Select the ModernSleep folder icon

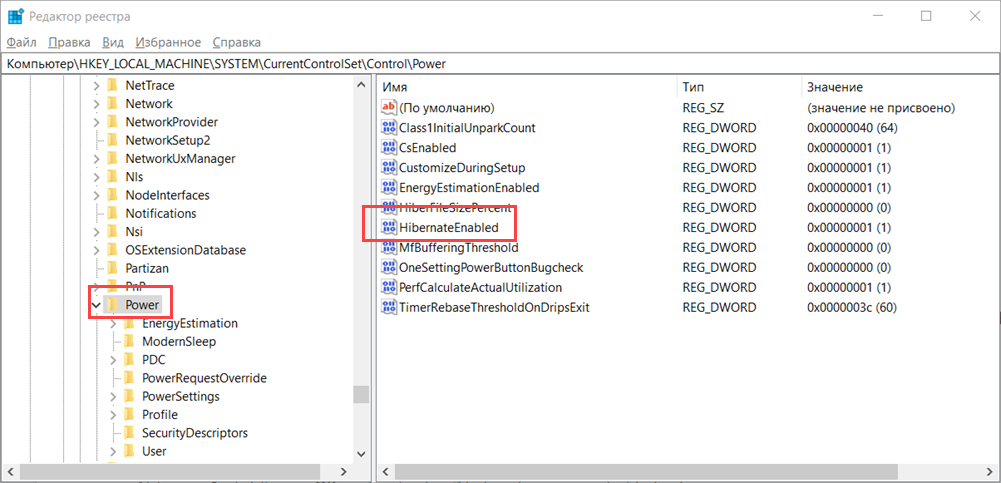(130, 341)
